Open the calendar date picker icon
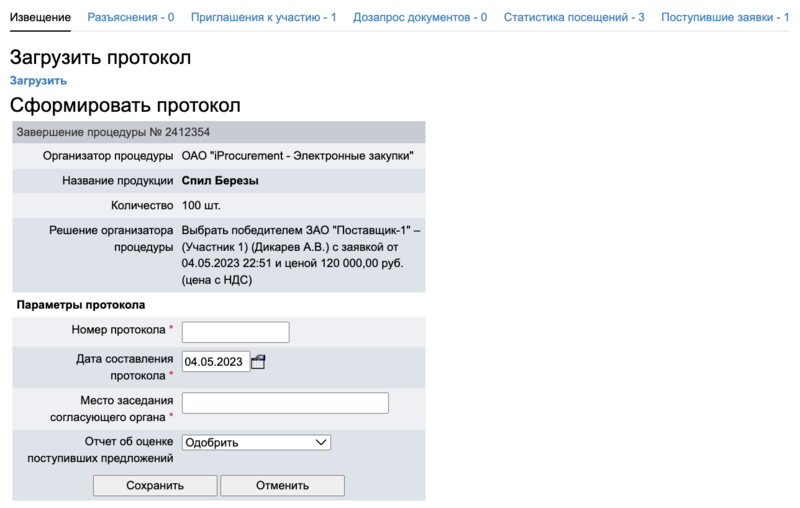The width and height of the screenshot is (800, 508). point(258,362)
